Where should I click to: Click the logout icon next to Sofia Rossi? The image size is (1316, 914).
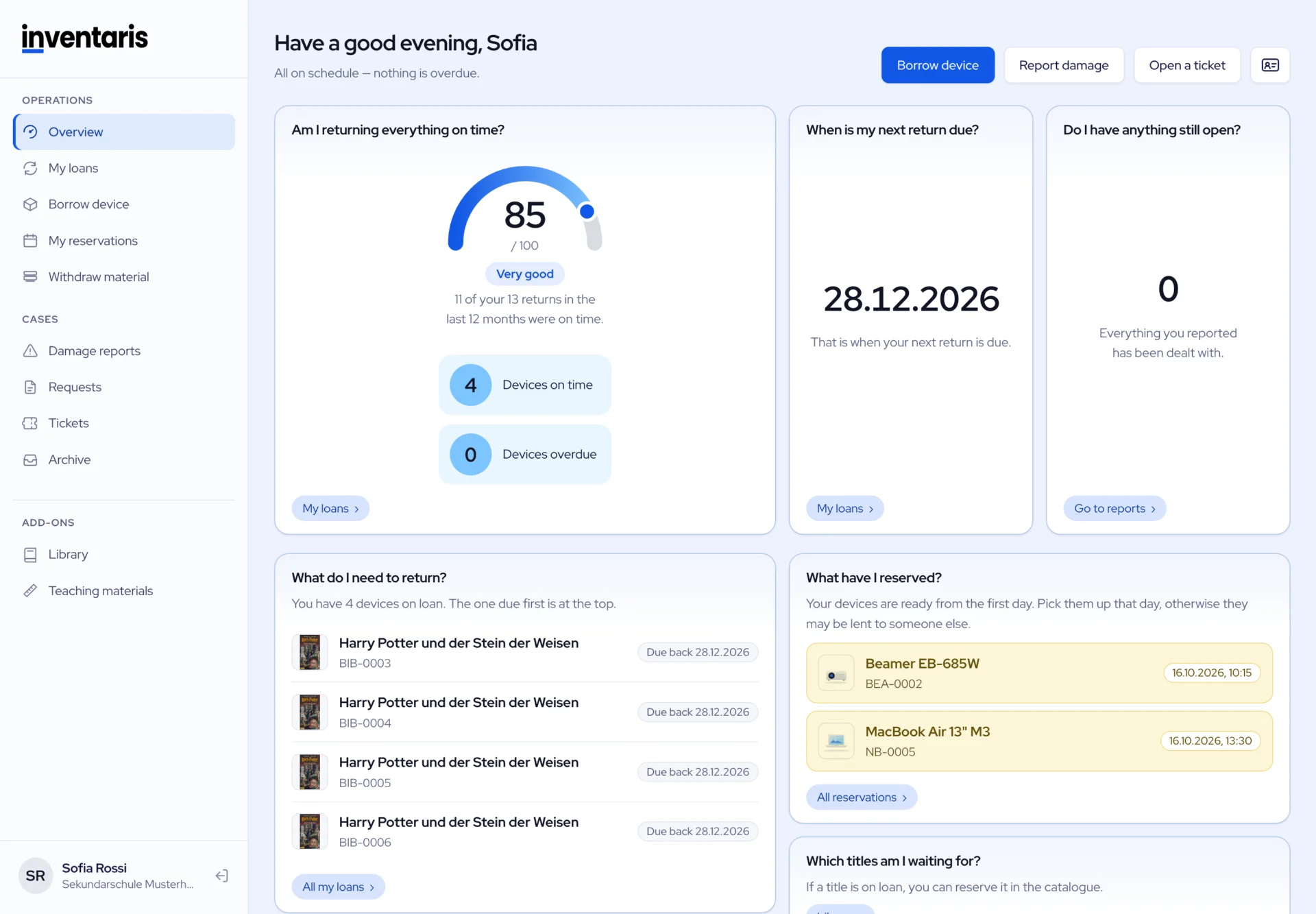pos(221,876)
